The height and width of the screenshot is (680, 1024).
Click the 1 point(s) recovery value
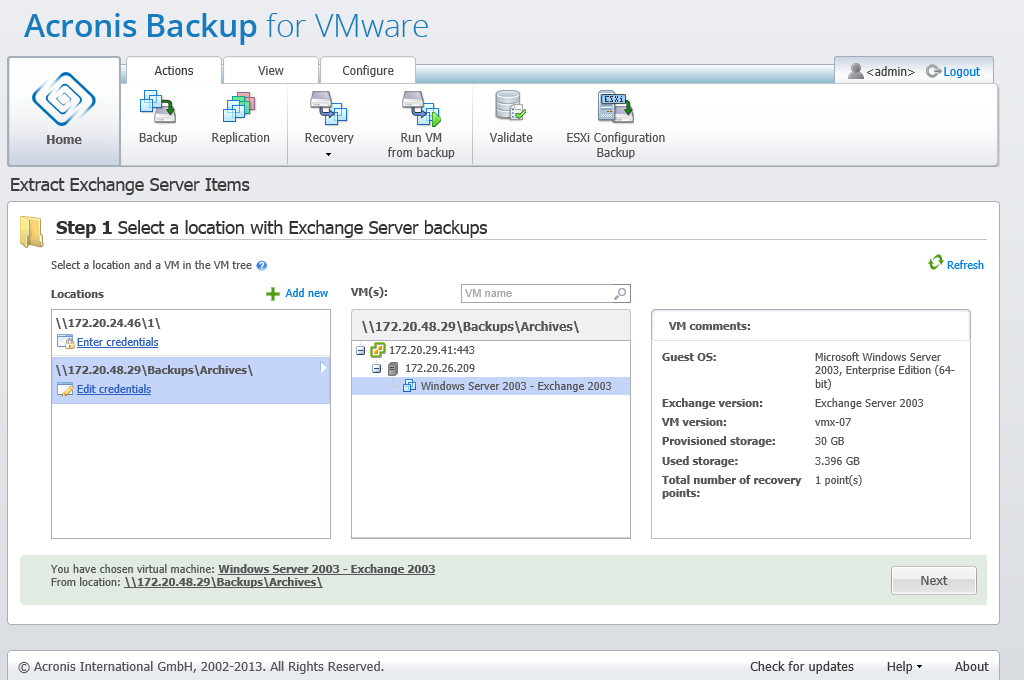[x=838, y=480]
